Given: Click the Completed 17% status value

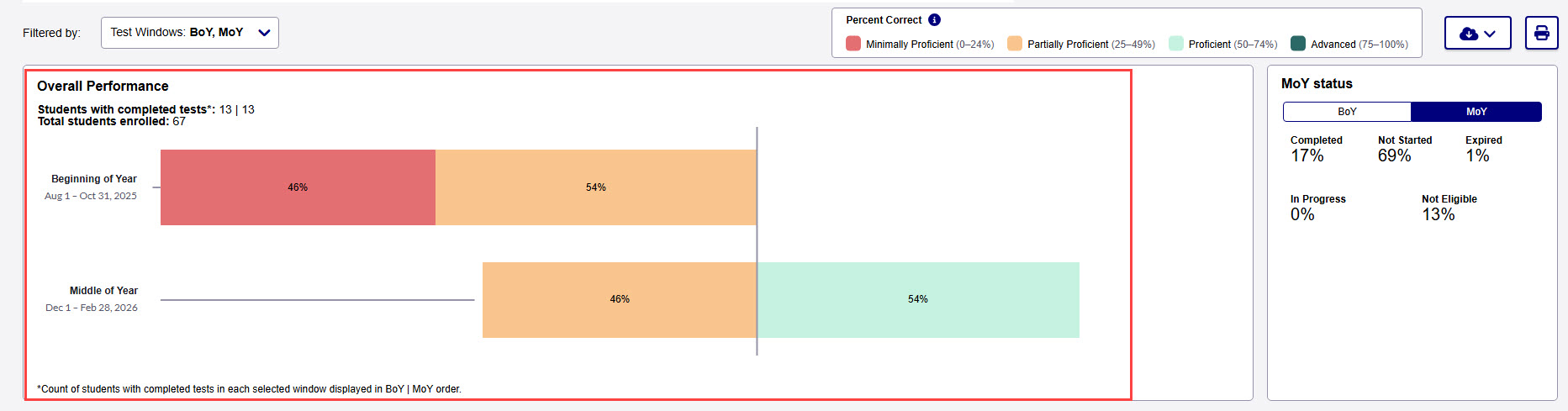Looking at the screenshot, I should (x=1307, y=155).
